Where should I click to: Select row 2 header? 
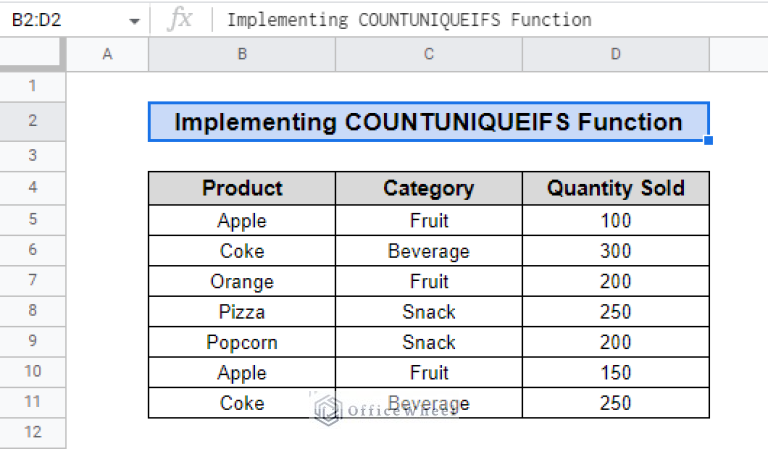[33, 121]
